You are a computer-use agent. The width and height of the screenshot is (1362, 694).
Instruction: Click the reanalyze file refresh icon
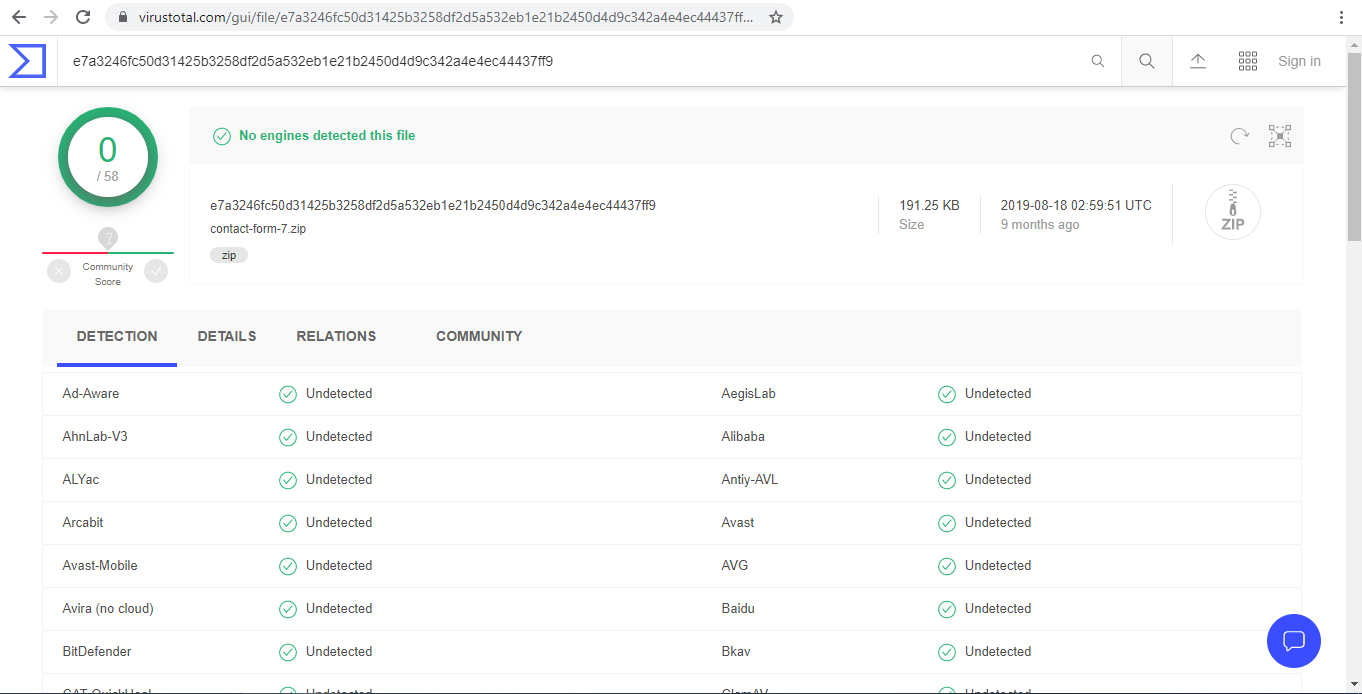(x=1240, y=136)
